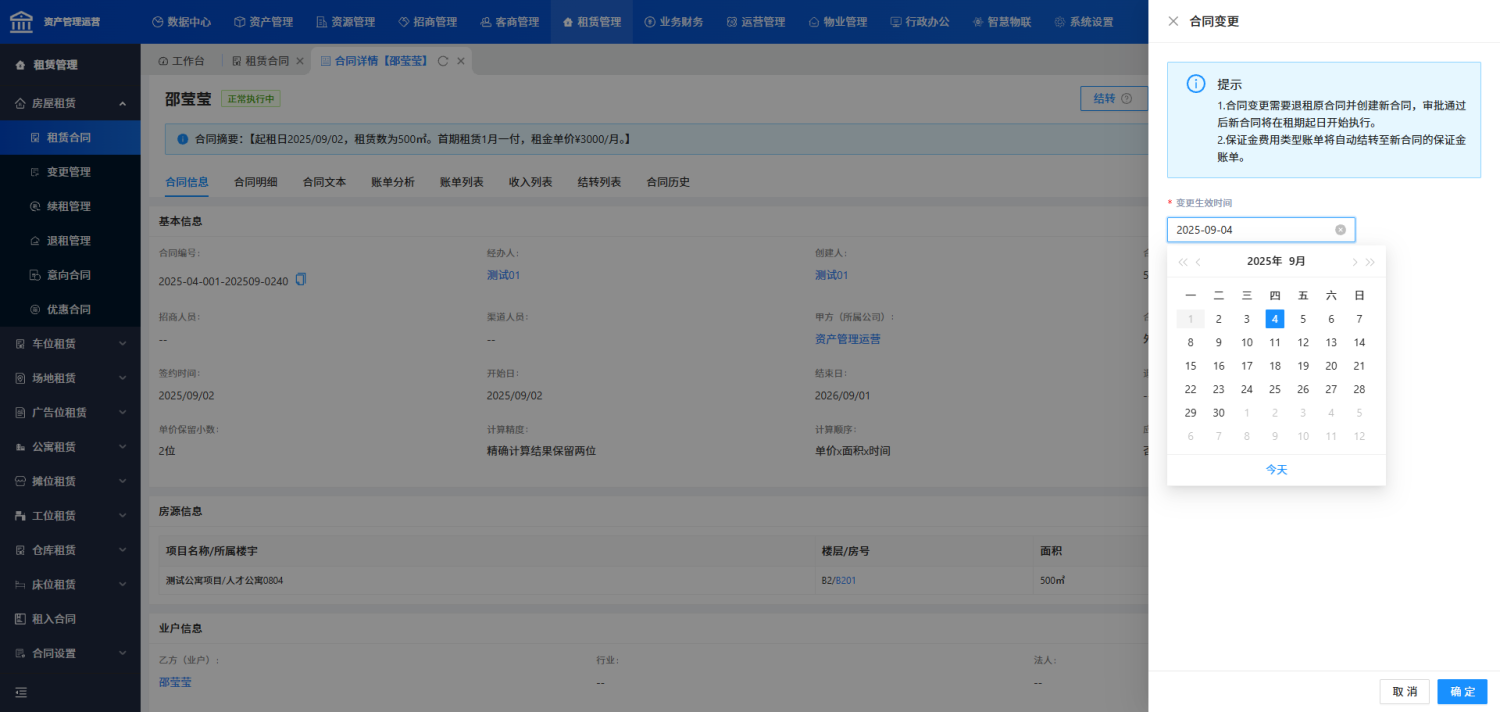Clear the 变更生效时间 date field

tap(1341, 230)
